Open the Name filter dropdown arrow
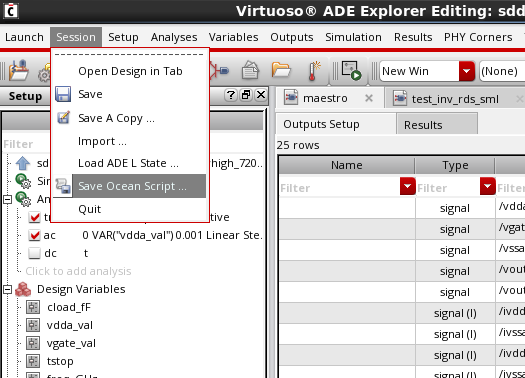This screenshot has height=378, width=525. 407,186
